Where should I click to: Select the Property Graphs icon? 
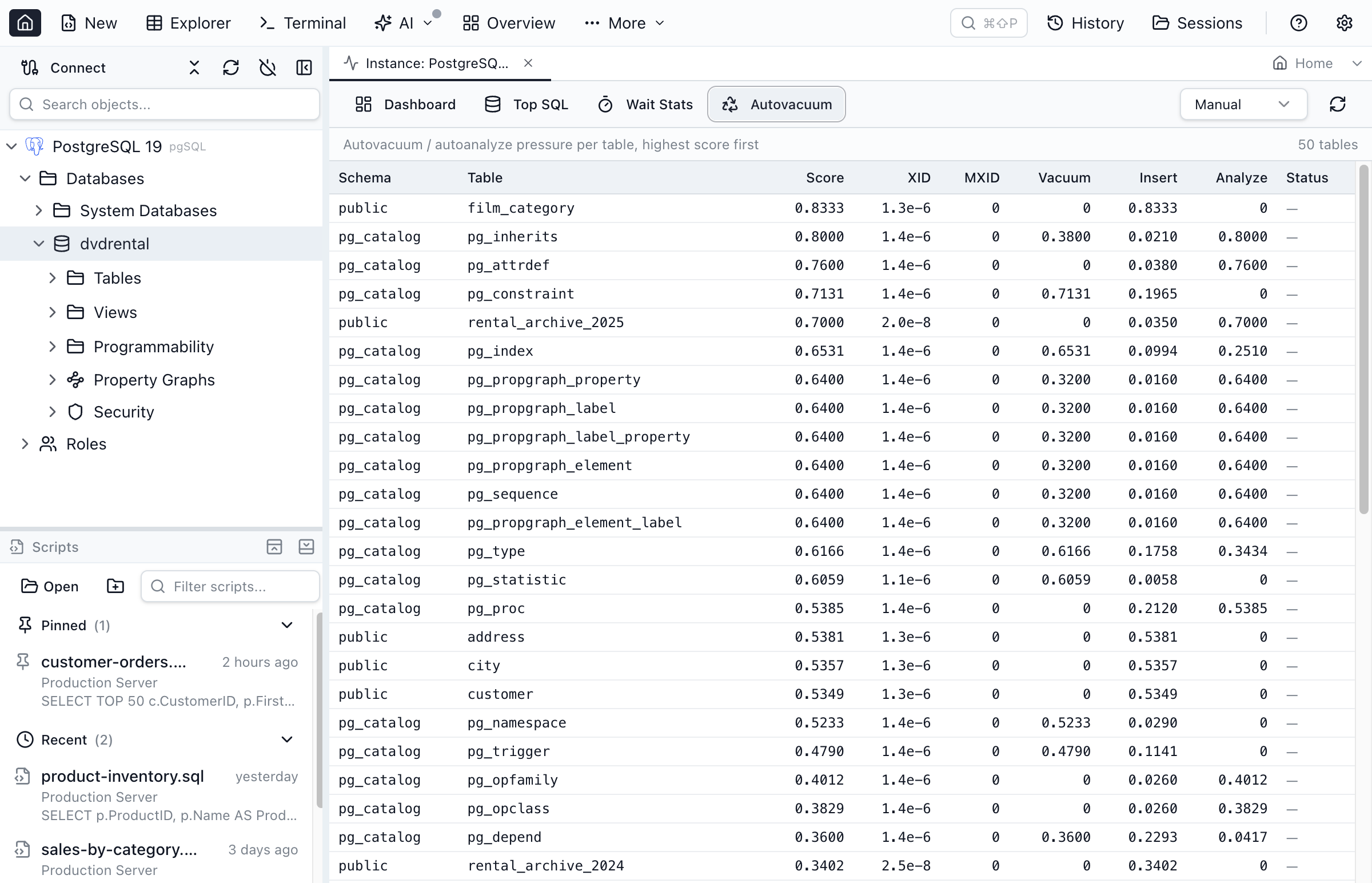(75, 380)
